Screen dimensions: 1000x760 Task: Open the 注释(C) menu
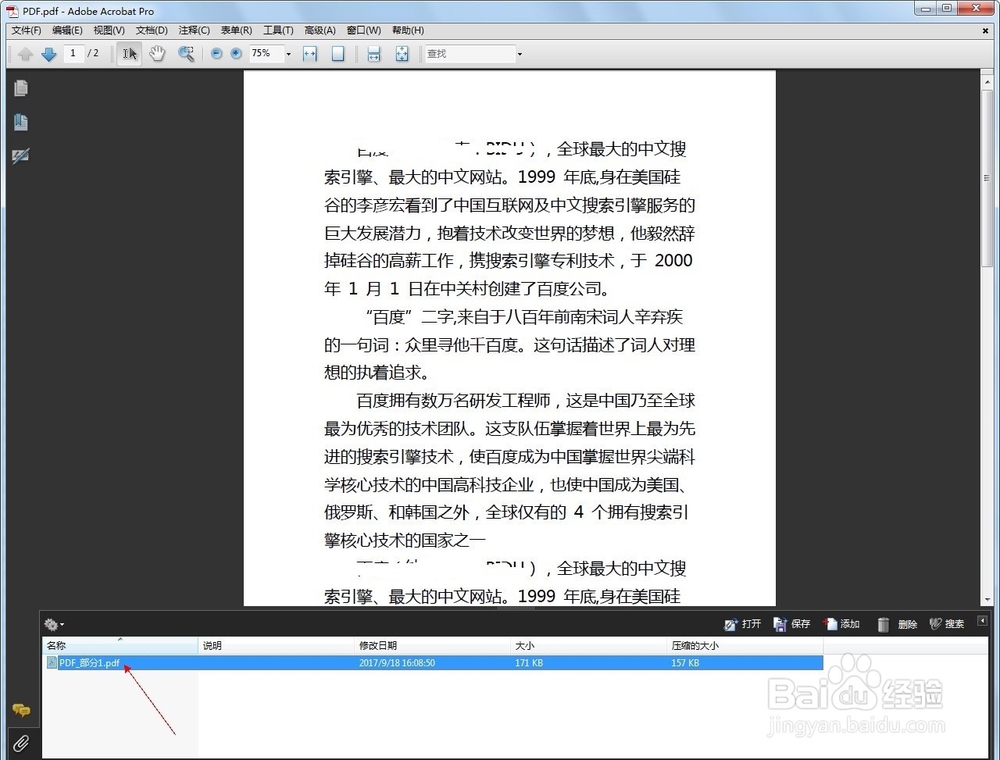click(x=194, y=30)
